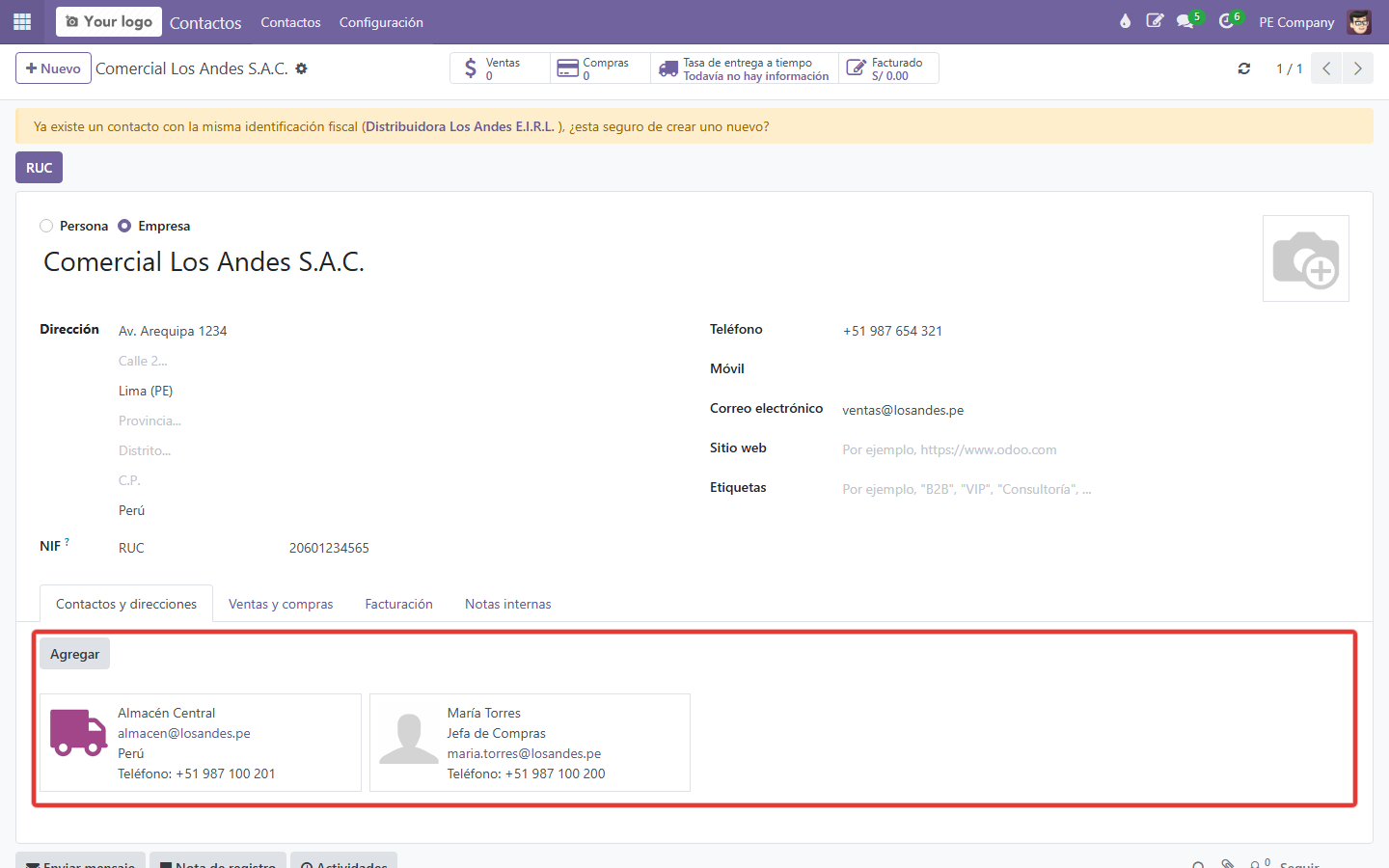This screenshot has width=1389, height=868.
Task: Open the clock activities icon with badge 6
Action: coord(1228,21)
